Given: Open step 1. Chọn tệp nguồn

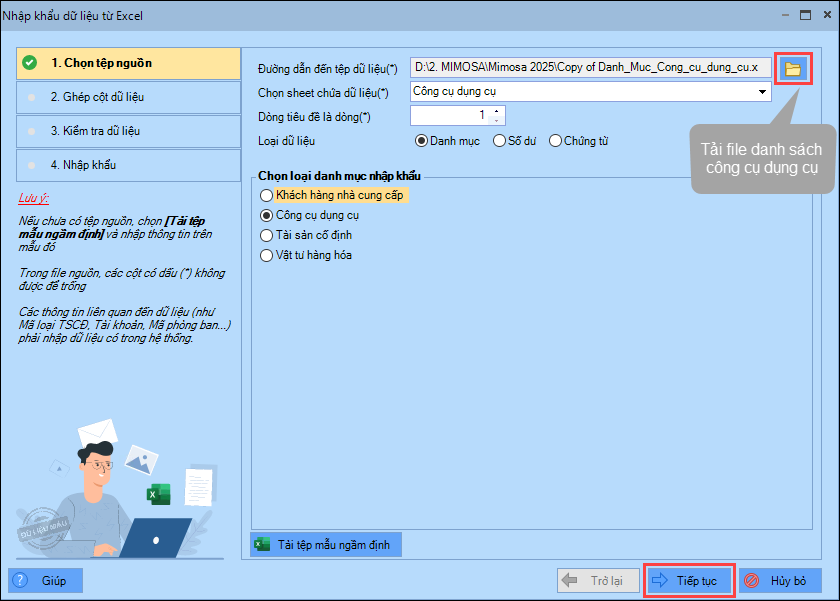Looking at the screenshot, I should coord(129,63).
